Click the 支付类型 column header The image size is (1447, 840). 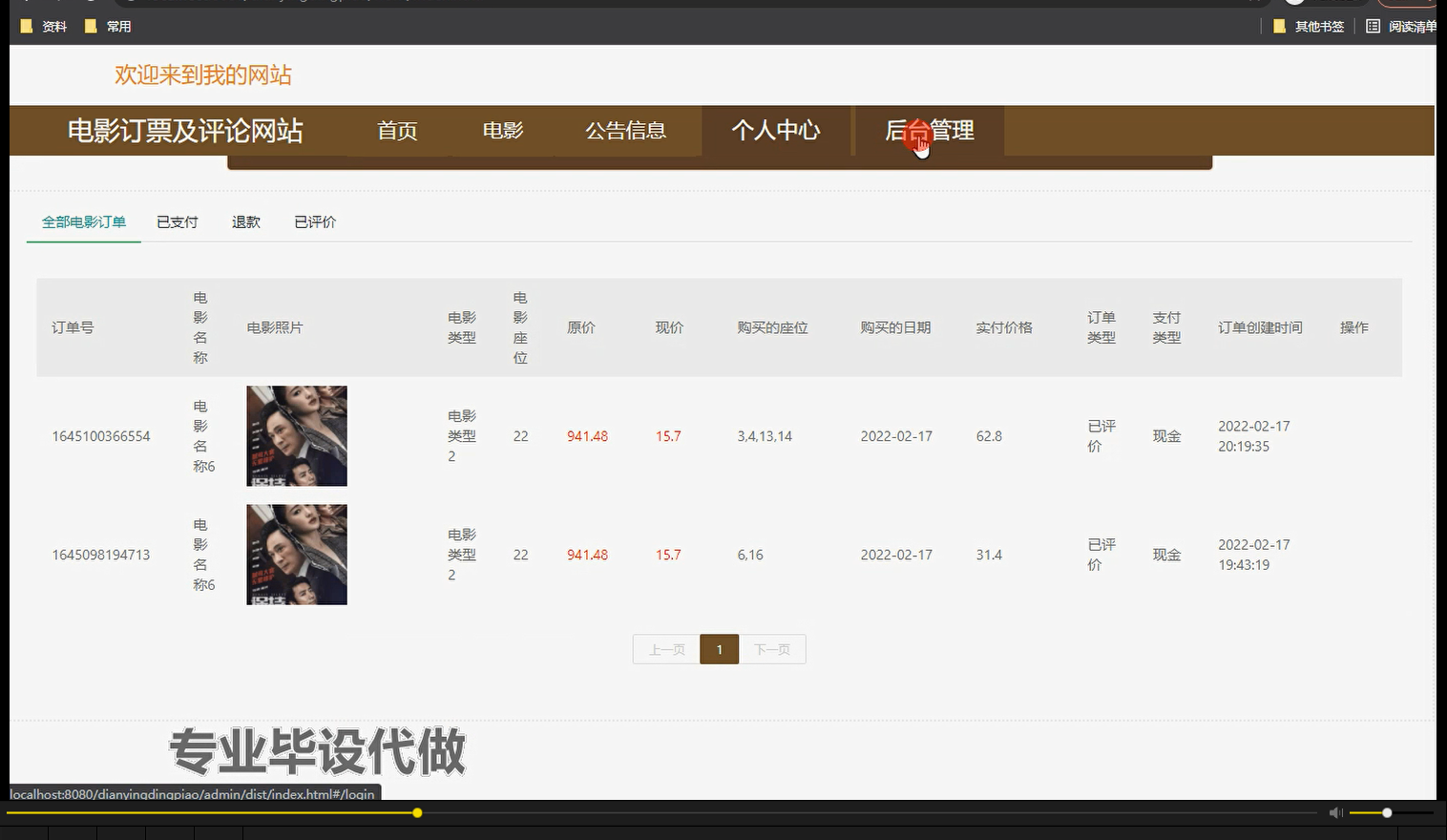click(x=1166, y=327)
